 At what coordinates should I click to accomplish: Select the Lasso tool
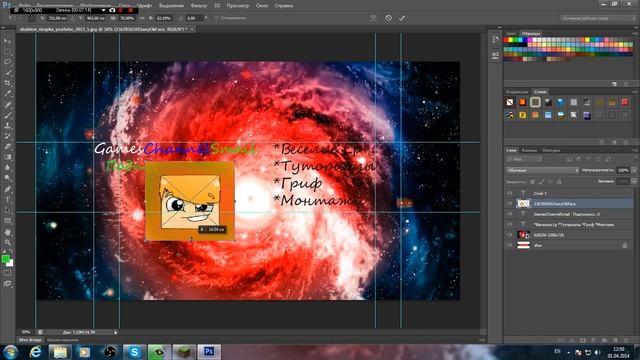click(7, 62)
